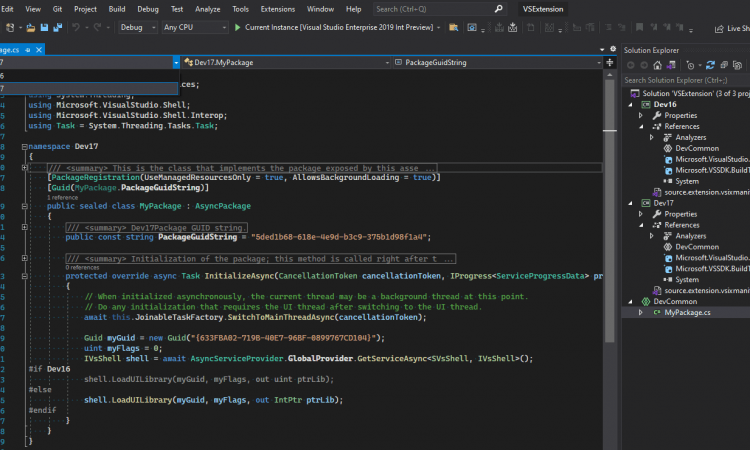Screen dimensions: 750x450
Task: Open the Dev17.MyPackage type dropdown
Action: [287, 63]
